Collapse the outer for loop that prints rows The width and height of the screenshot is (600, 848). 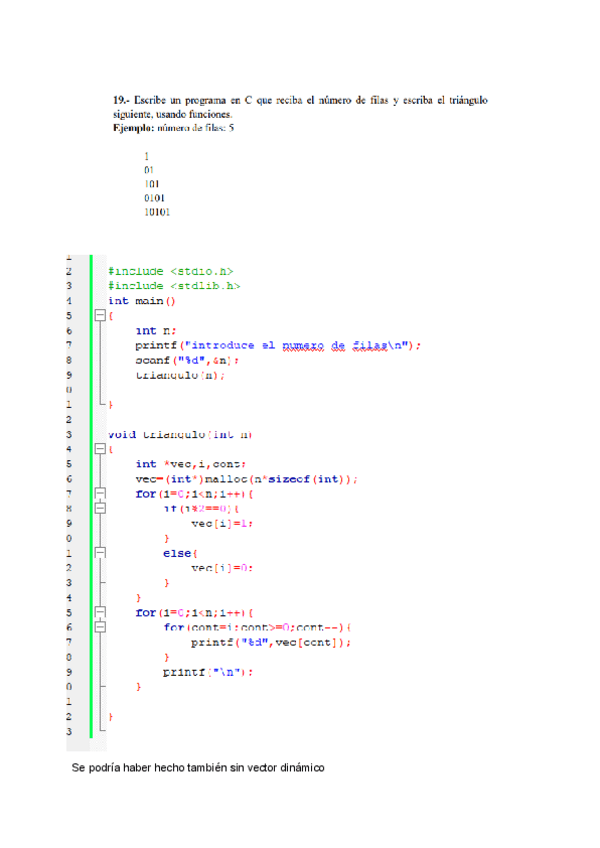pyautogui.click(x=100, y=612)
